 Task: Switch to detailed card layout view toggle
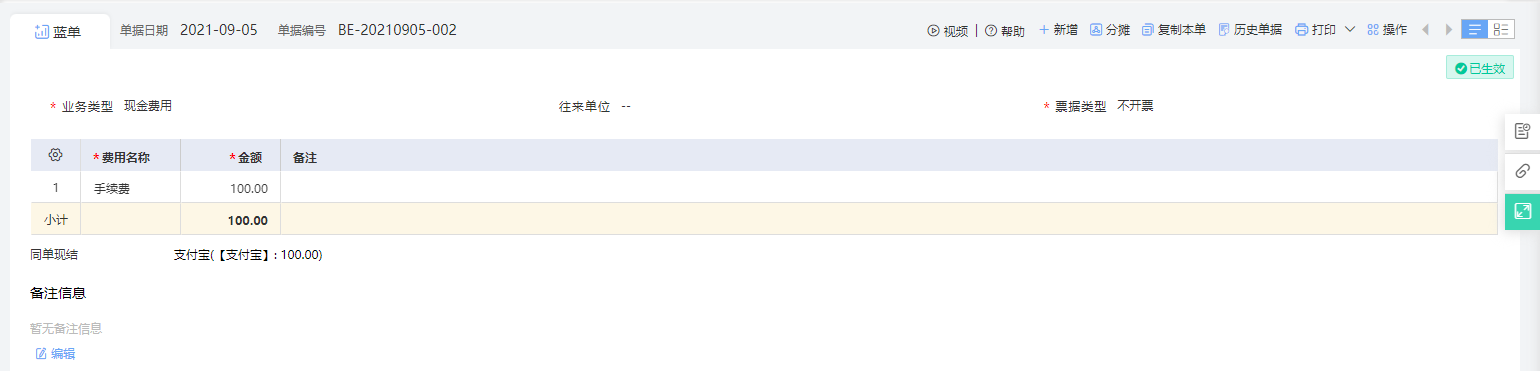(x=1501, y=29)
